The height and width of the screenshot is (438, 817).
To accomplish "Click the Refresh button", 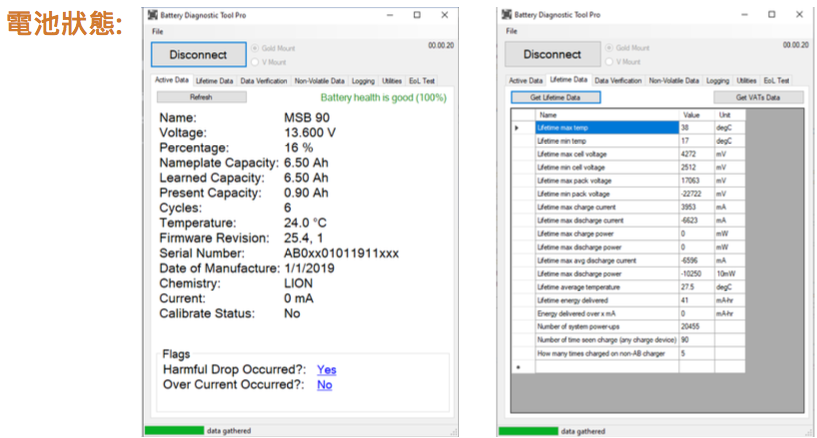I will pyautogui.click(x=201, y=97).
